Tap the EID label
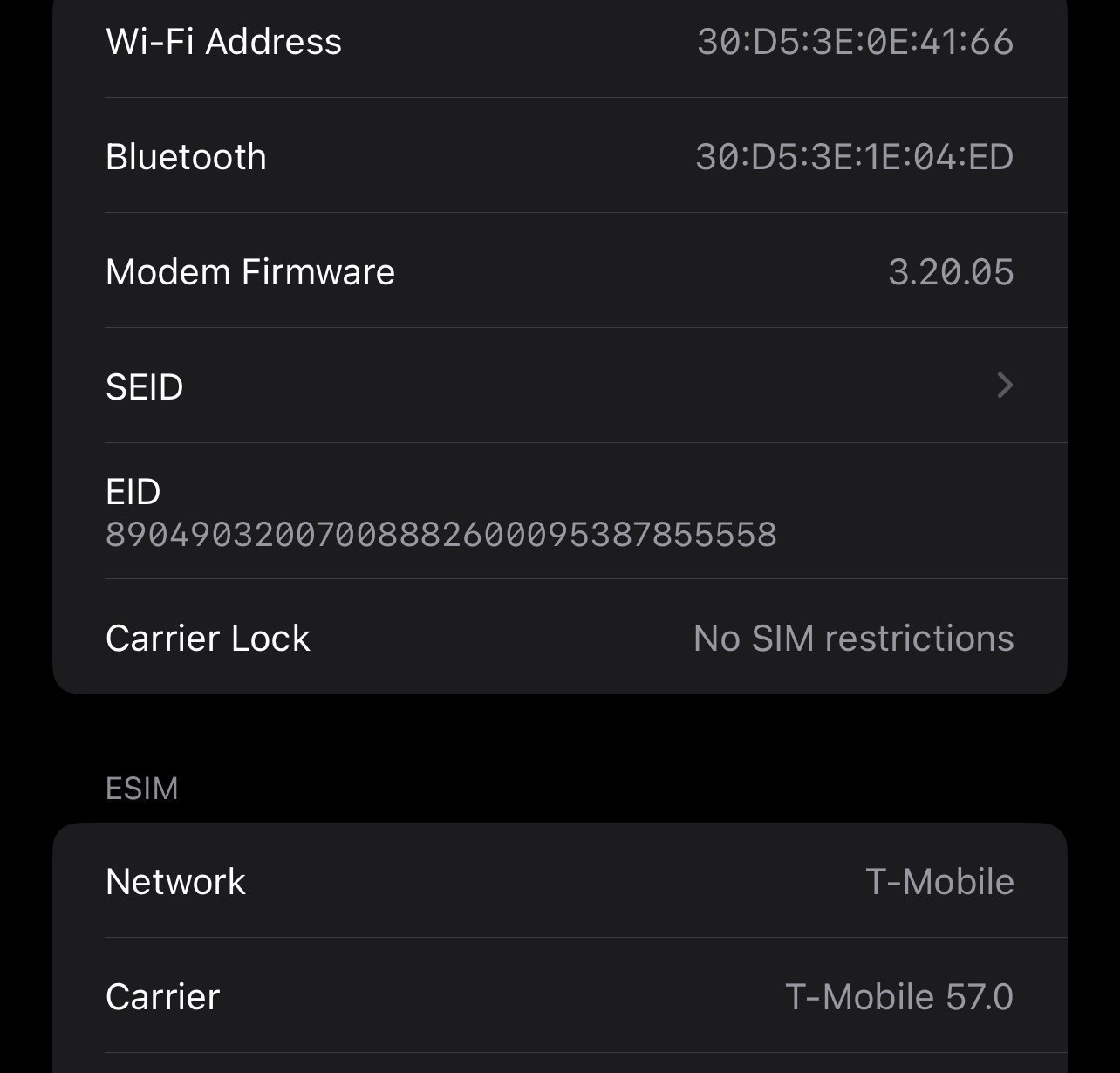Screen dimensions: 1120x1073 coord(133,492)
